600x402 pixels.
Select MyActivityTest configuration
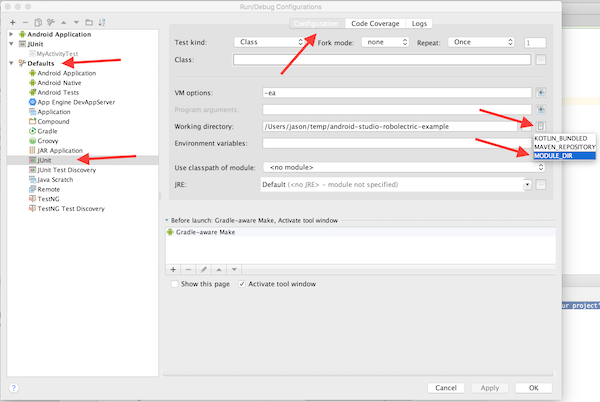pos(57,54)
